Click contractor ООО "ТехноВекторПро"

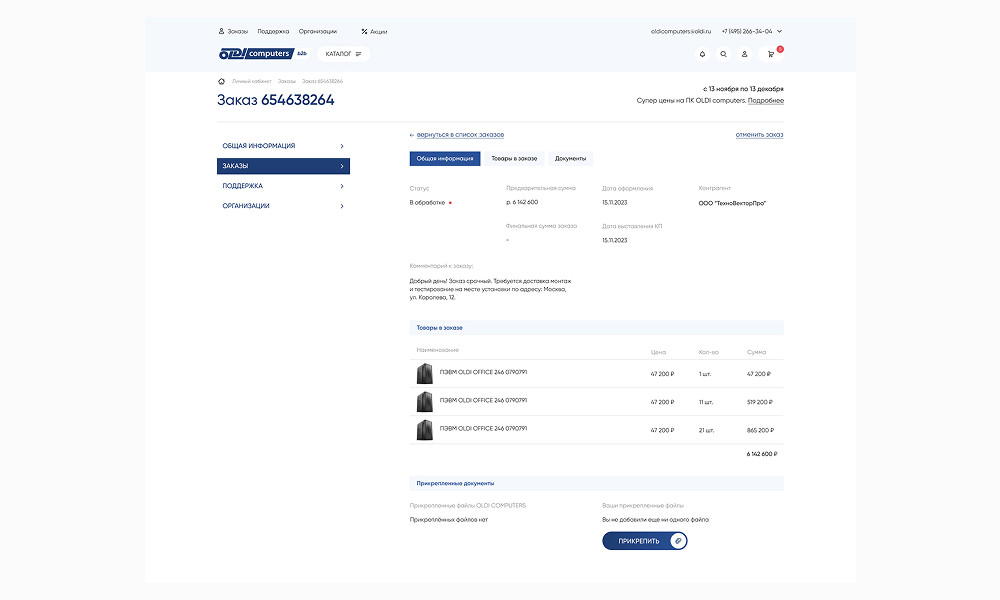pos(732,203)
